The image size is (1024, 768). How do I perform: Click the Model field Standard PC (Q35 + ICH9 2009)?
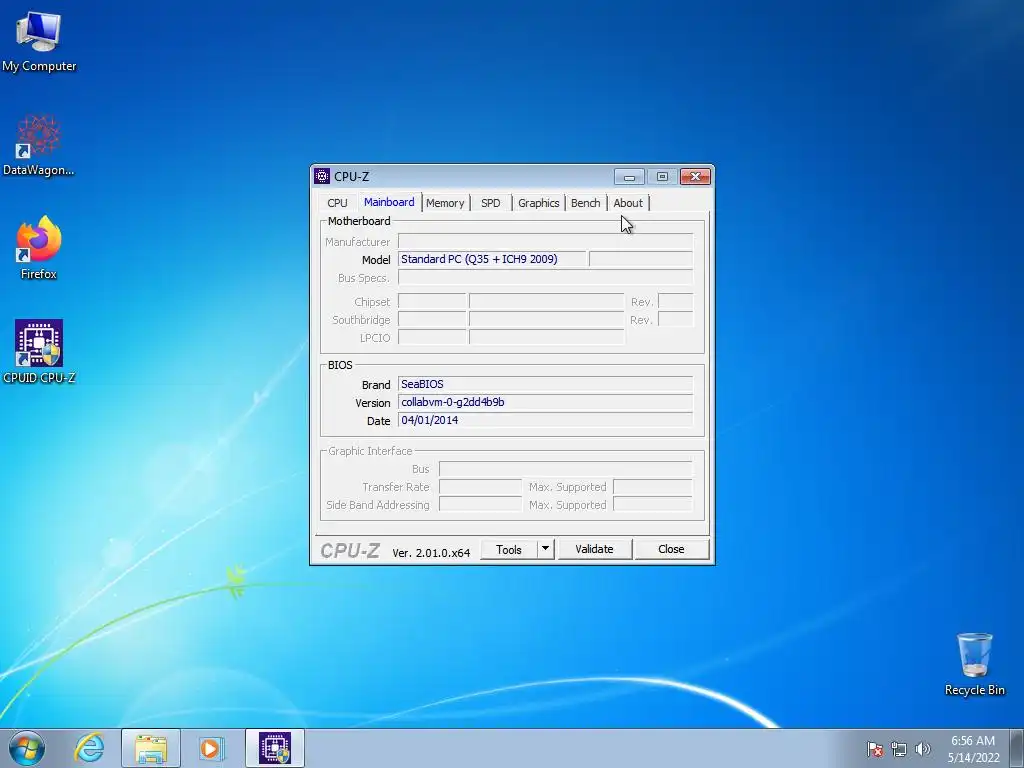pos(492,259)
